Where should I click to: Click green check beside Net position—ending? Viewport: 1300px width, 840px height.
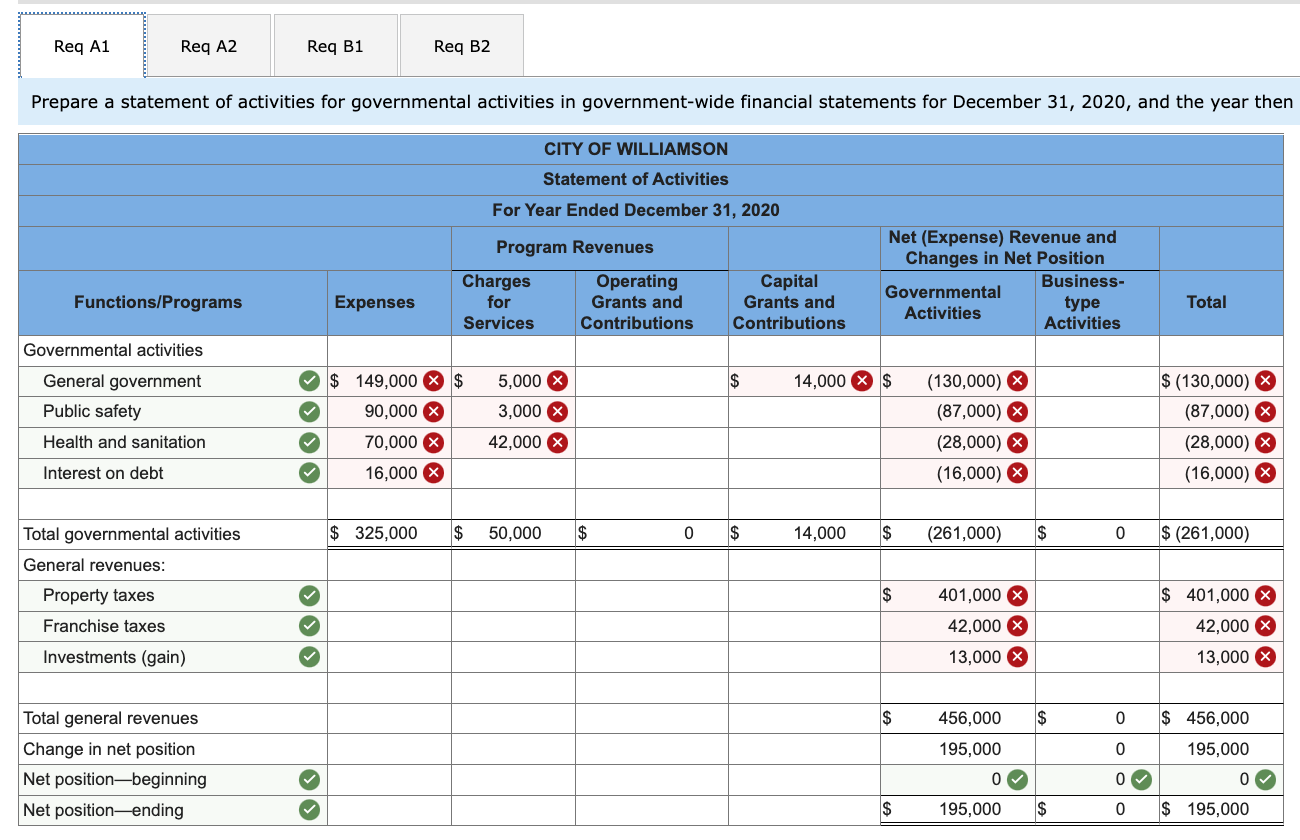coord(310,809)
